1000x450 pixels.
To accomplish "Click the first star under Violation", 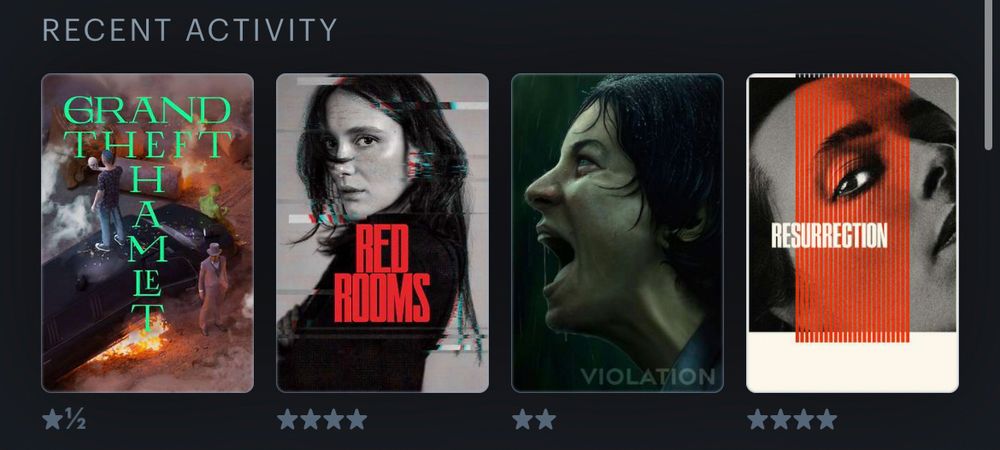I will click(x=522, y=419).
